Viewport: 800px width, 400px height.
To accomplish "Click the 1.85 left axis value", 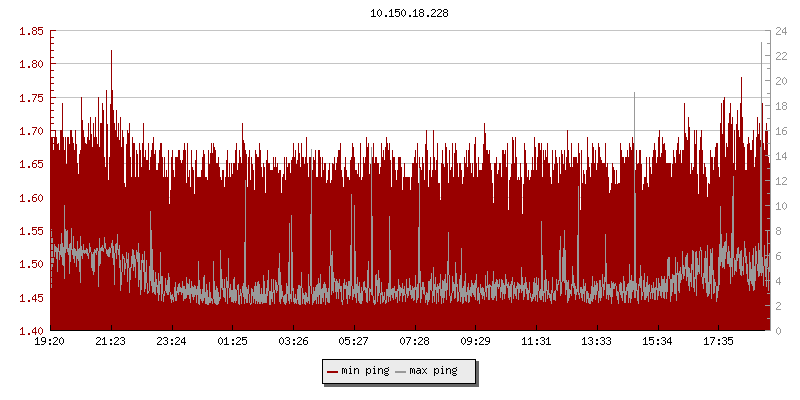I will [x=31, y=31].
